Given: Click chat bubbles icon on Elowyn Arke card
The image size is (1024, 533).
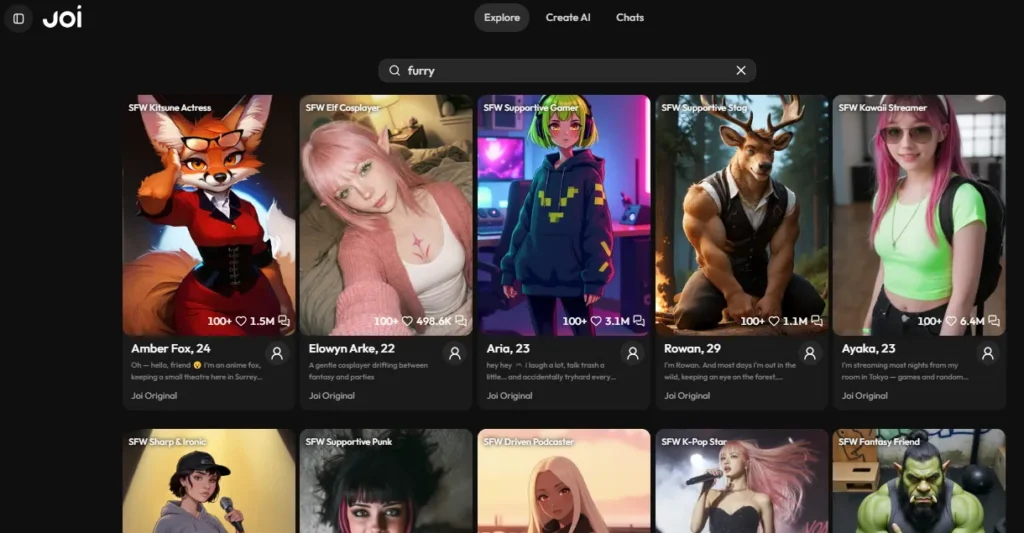Looking at the screenshot, I should coord(461,321).
